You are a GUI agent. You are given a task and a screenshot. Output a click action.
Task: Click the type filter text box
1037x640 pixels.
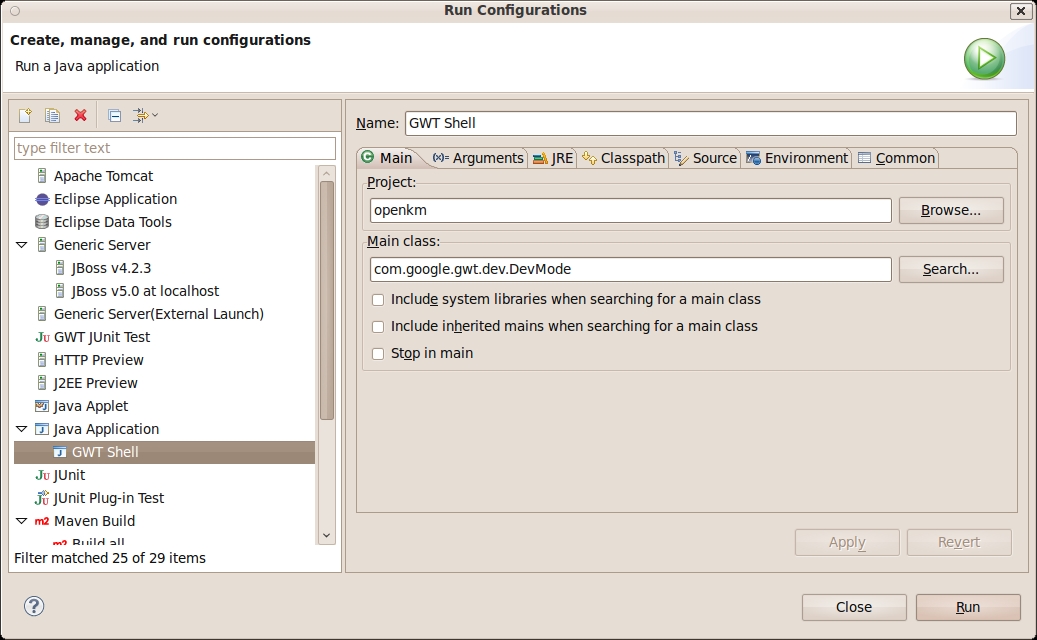tap(175, 148)
